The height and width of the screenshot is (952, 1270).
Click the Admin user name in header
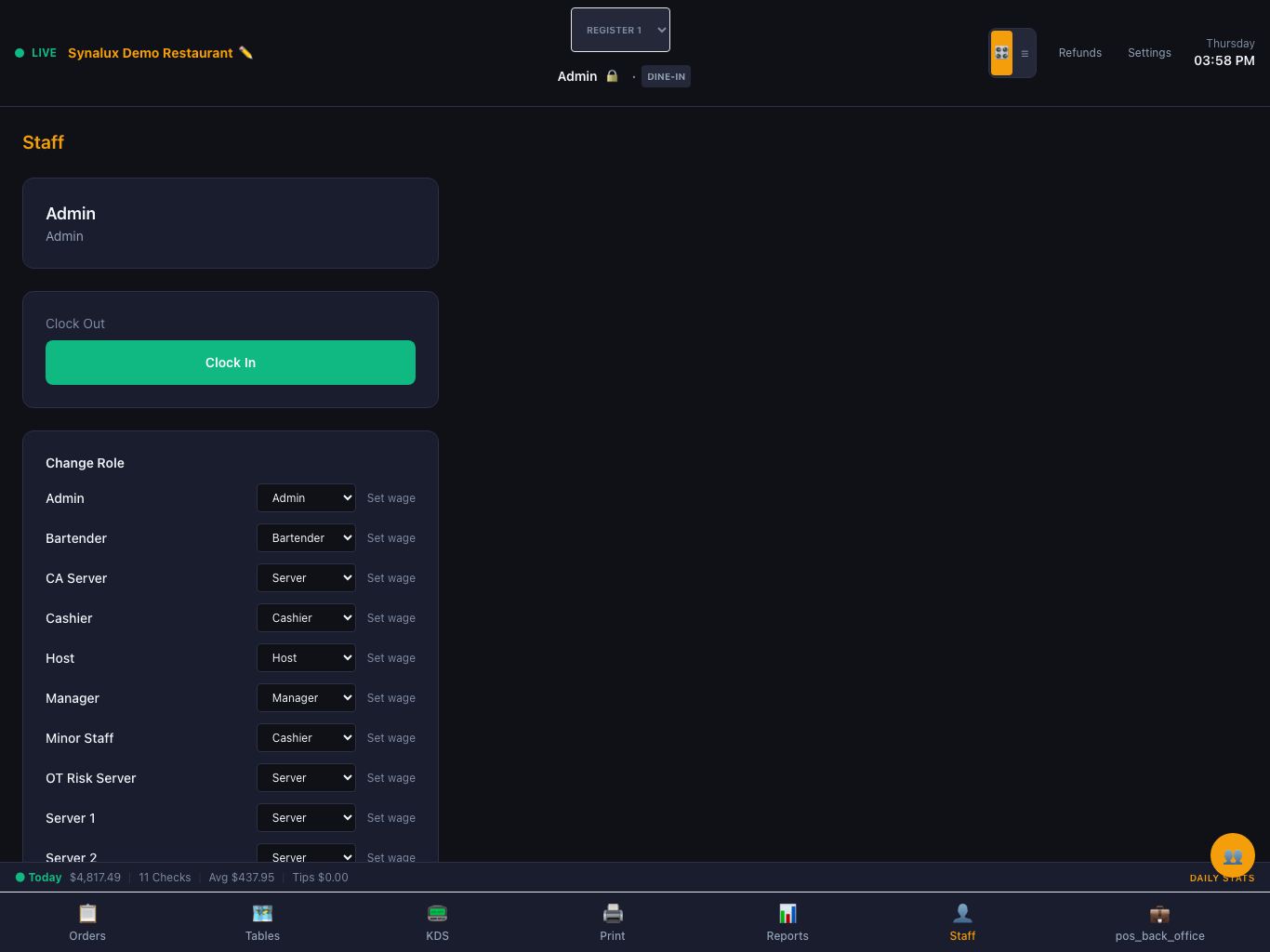(x=577, y=76)
